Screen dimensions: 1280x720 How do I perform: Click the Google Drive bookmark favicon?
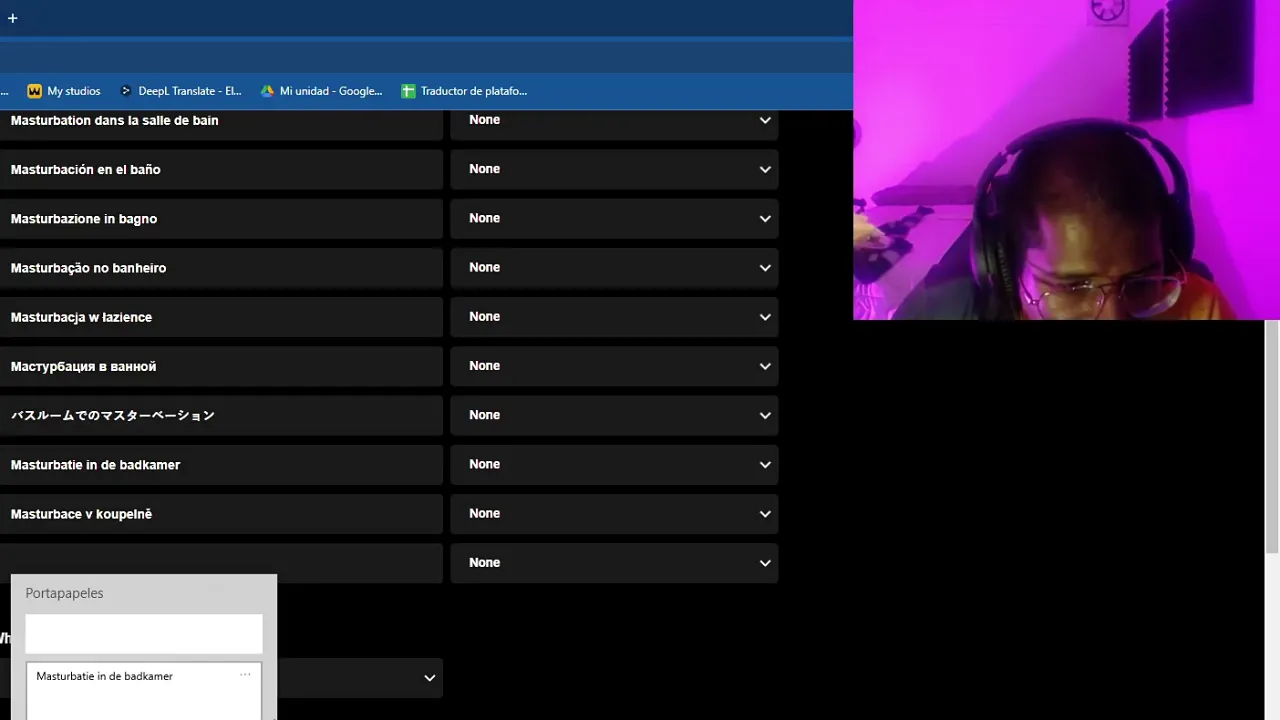click(x=267, y=91)
